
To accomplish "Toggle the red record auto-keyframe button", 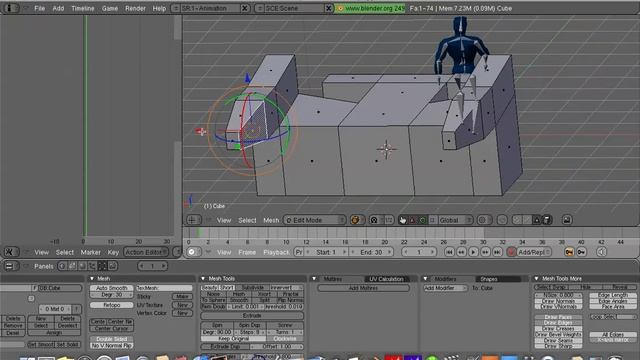I will [x=511, y=252].
